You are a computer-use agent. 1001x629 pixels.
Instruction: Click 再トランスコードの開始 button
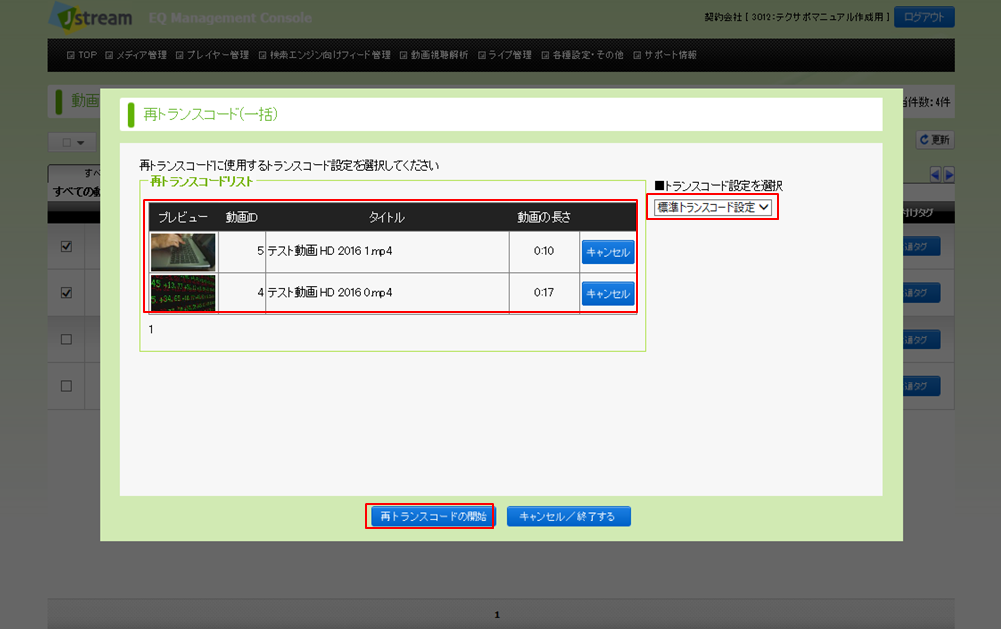coord(429,516)
